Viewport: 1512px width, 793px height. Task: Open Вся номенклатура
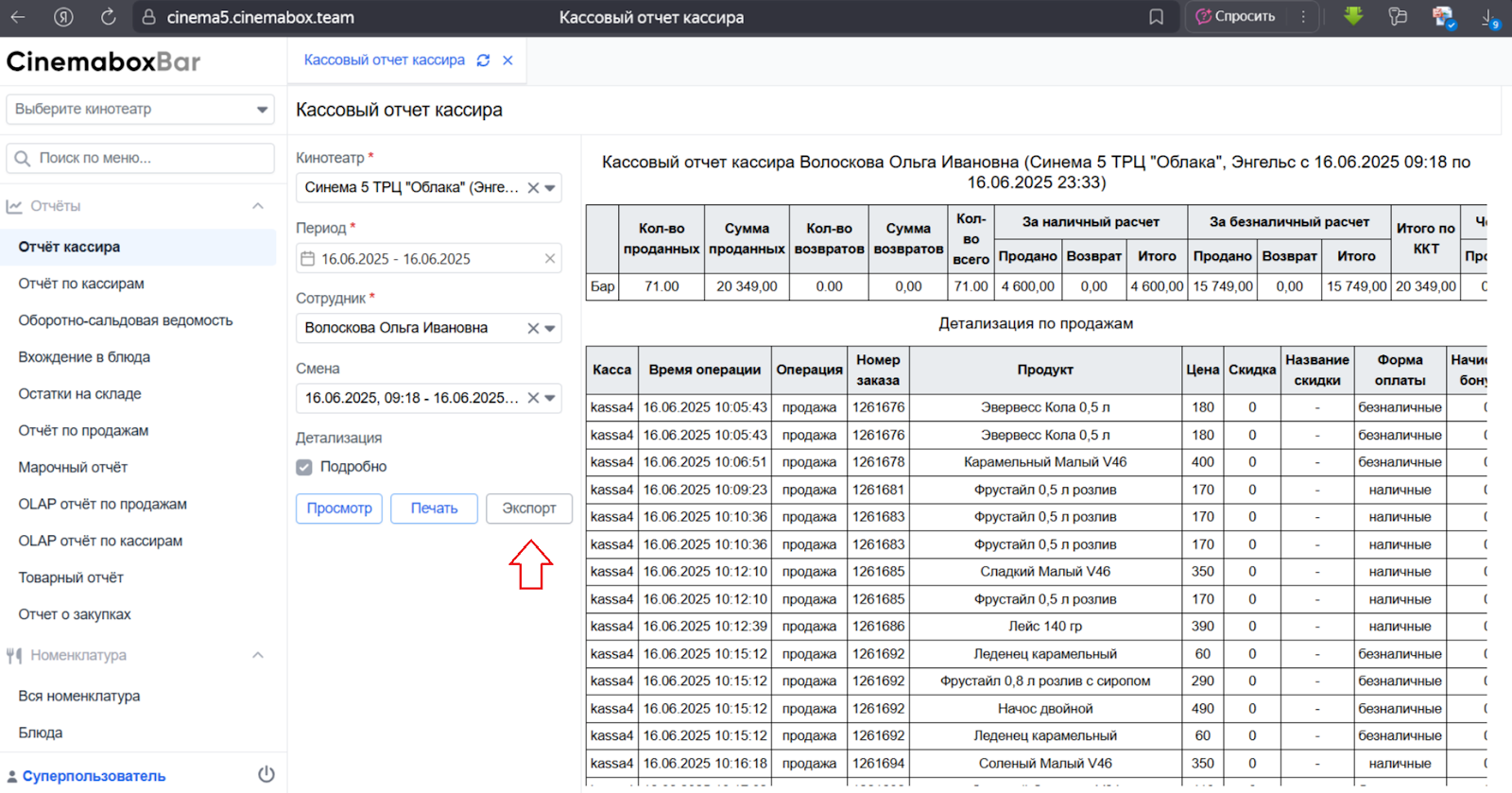click(79, 696)
